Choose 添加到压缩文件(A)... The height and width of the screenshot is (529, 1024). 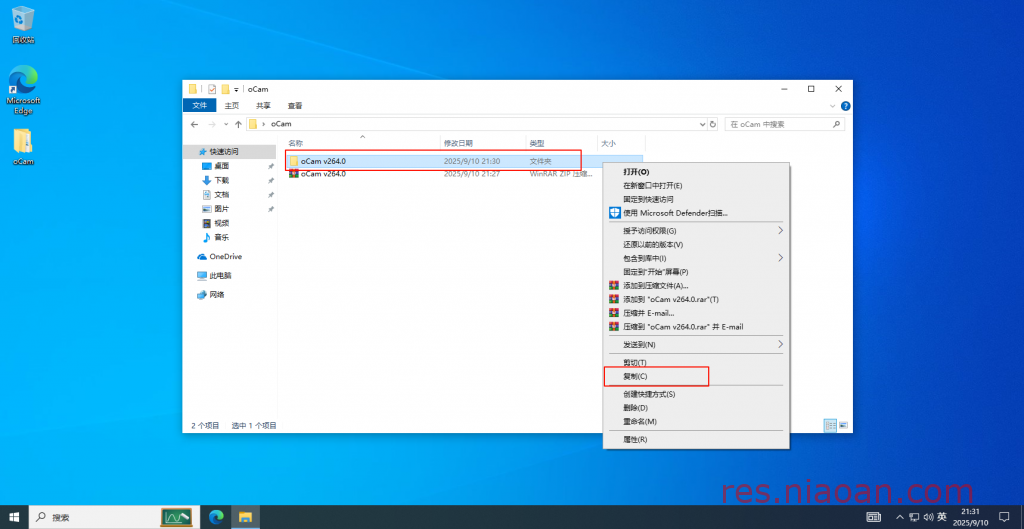coord(696,285)
